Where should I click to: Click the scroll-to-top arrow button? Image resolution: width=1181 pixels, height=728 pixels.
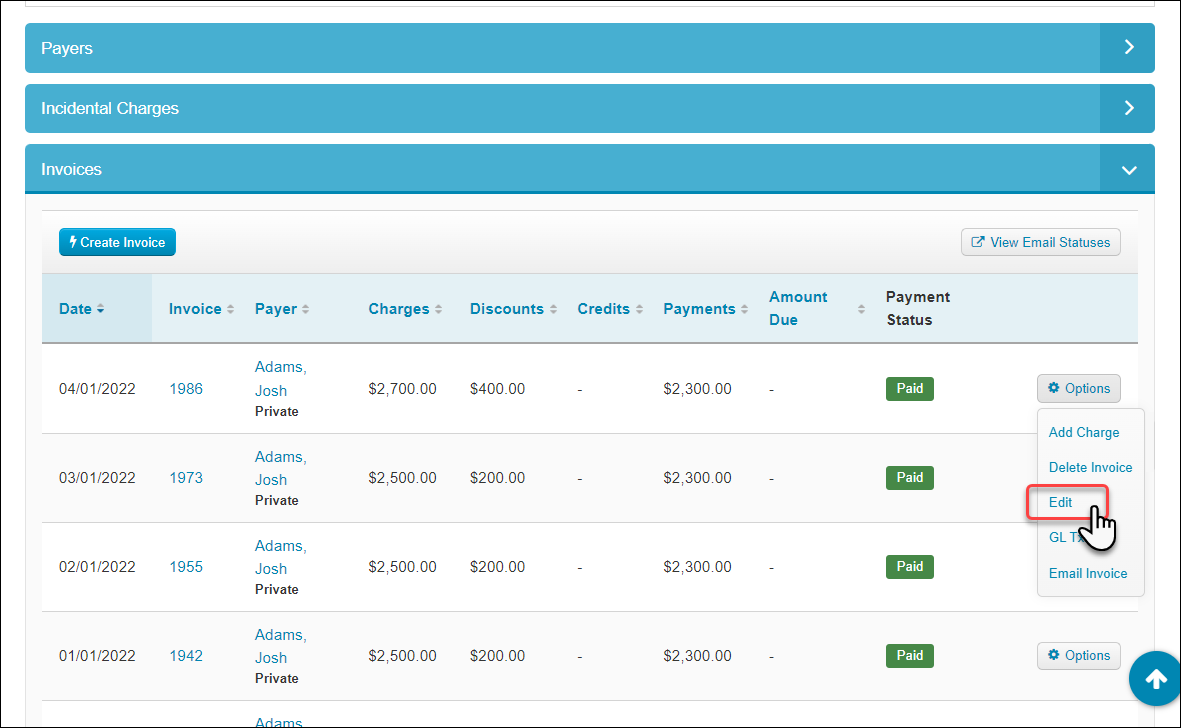click(1155, 679)
